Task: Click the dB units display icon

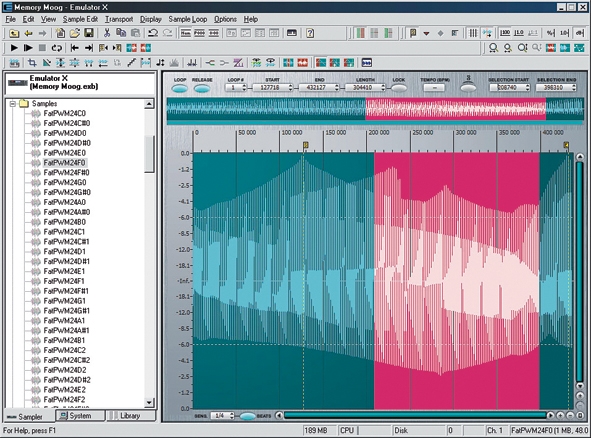Action: pyautogui.click(x=579, y=33)
